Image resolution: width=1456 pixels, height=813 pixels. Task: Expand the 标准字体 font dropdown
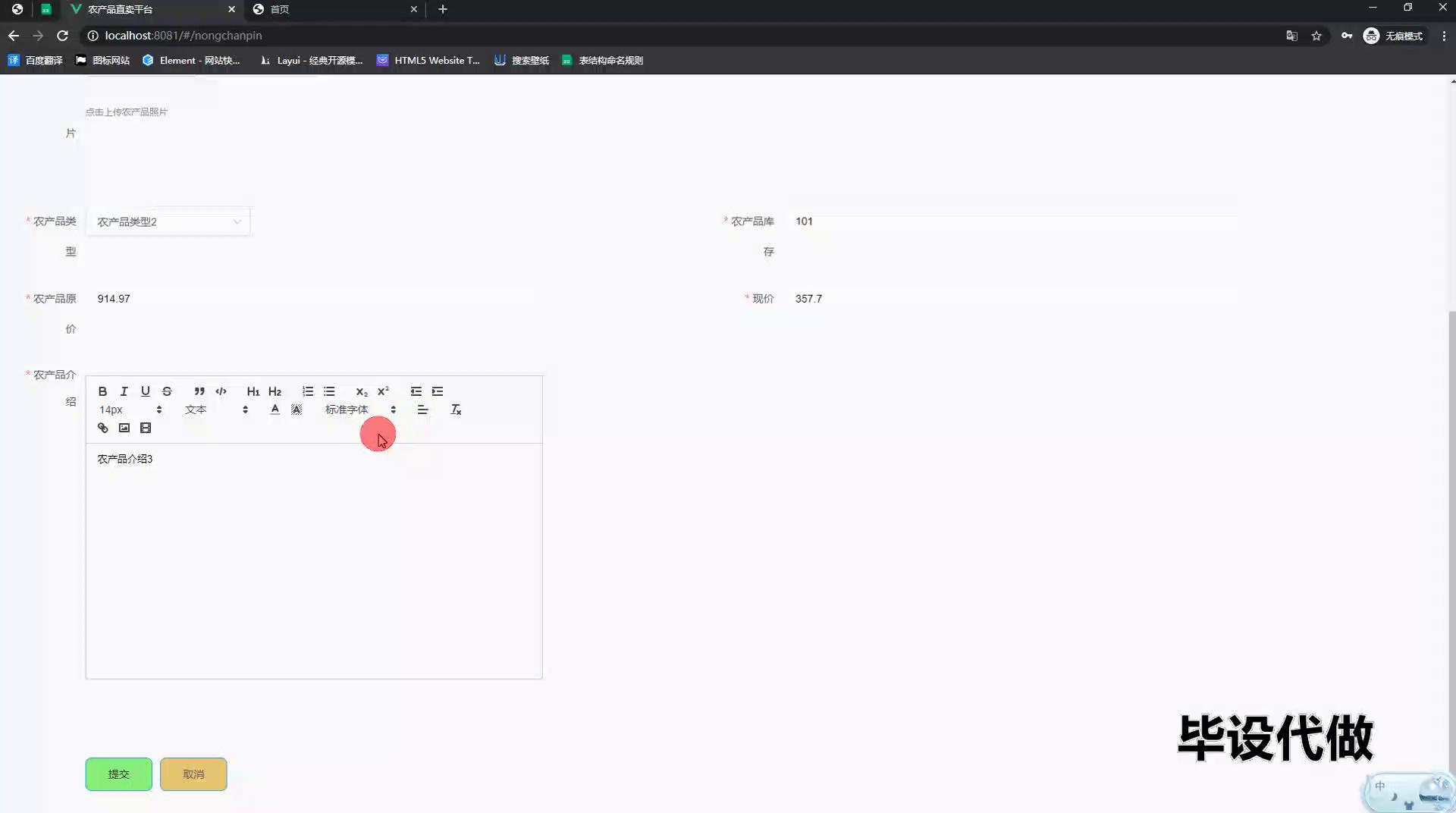coord(360,410)
